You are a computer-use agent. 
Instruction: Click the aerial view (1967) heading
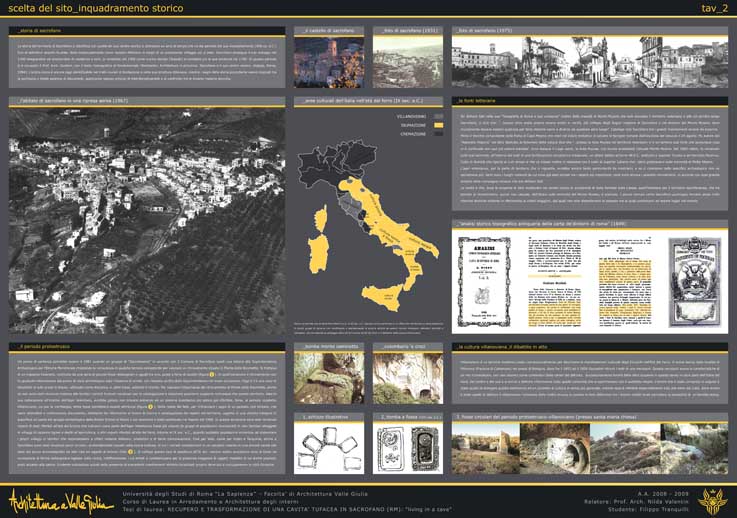[x=72, y=101]
